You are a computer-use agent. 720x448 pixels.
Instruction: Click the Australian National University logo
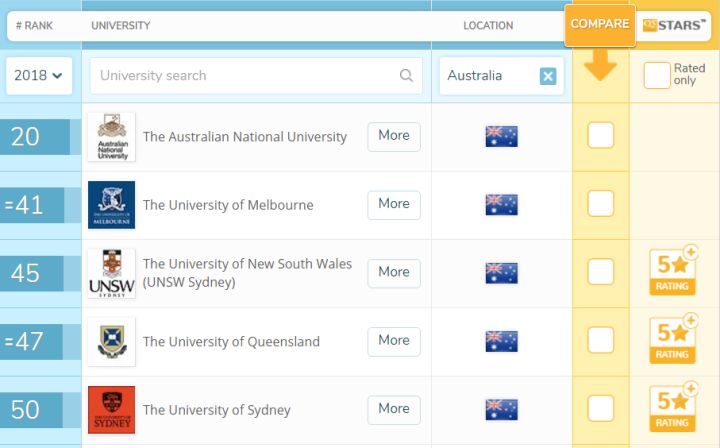[x=112, y=137]
